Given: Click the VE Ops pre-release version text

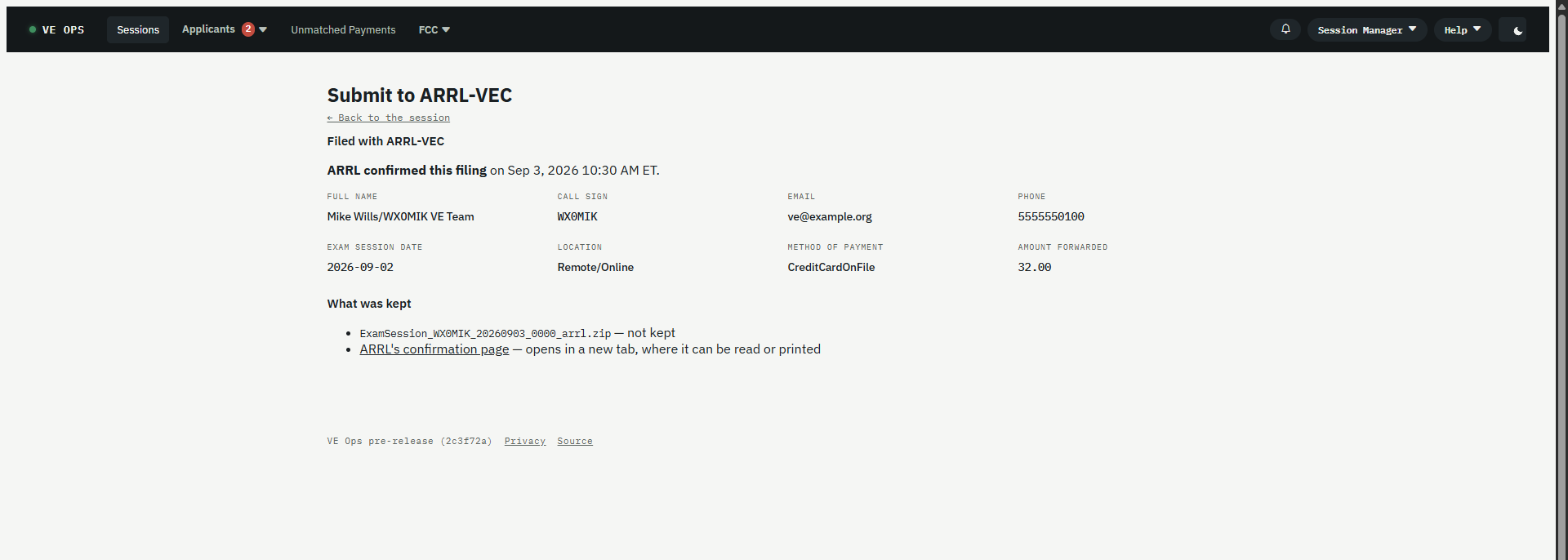Looking at the screenshot, I should [409, 441].
